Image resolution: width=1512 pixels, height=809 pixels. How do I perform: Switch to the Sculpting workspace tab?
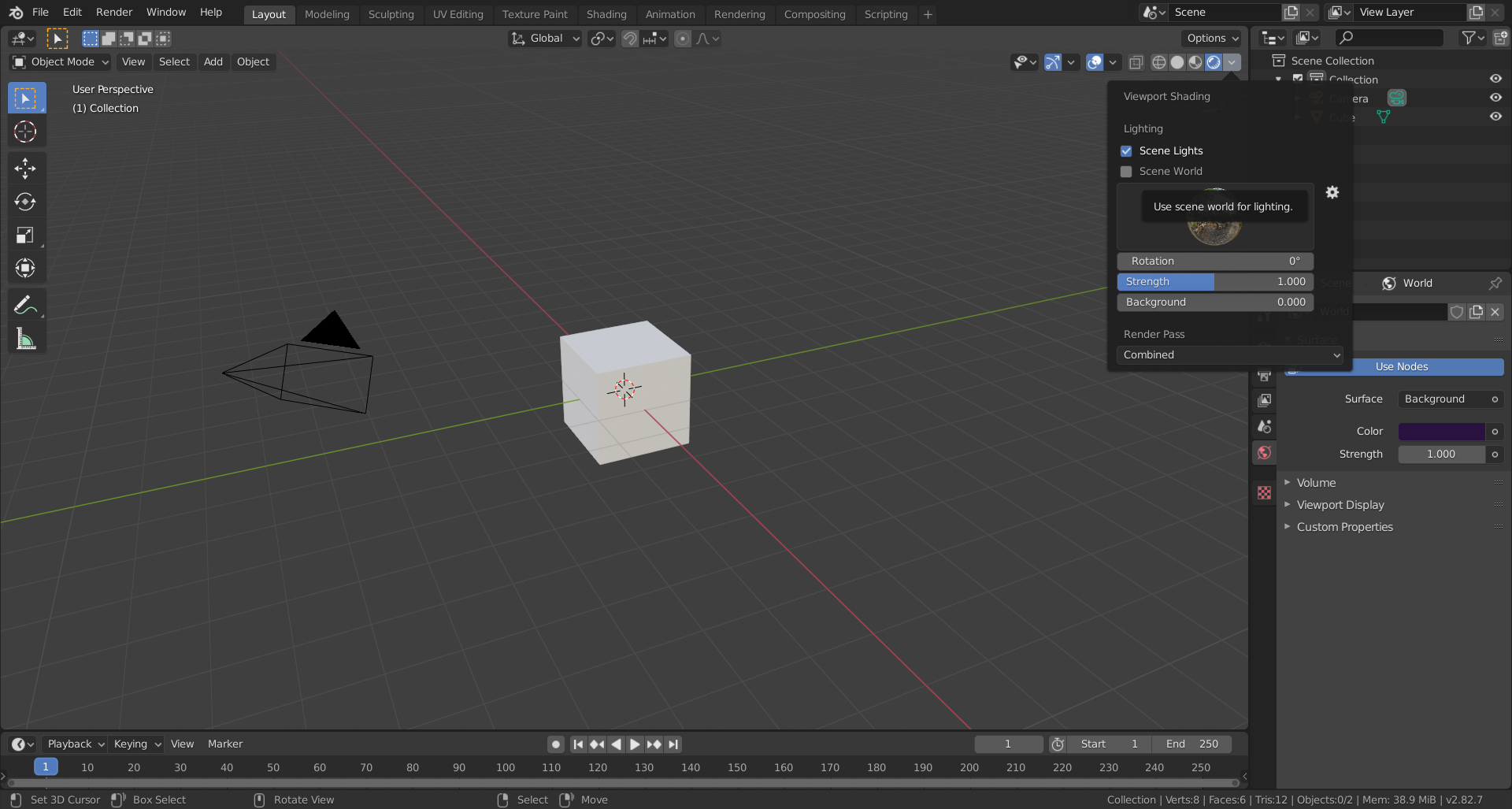[391, 14]
